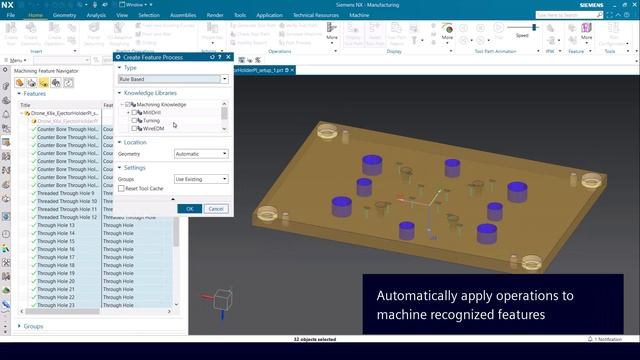
Task: Click the second icon in the navigator toolbar
Action: [x=31, y=83]
